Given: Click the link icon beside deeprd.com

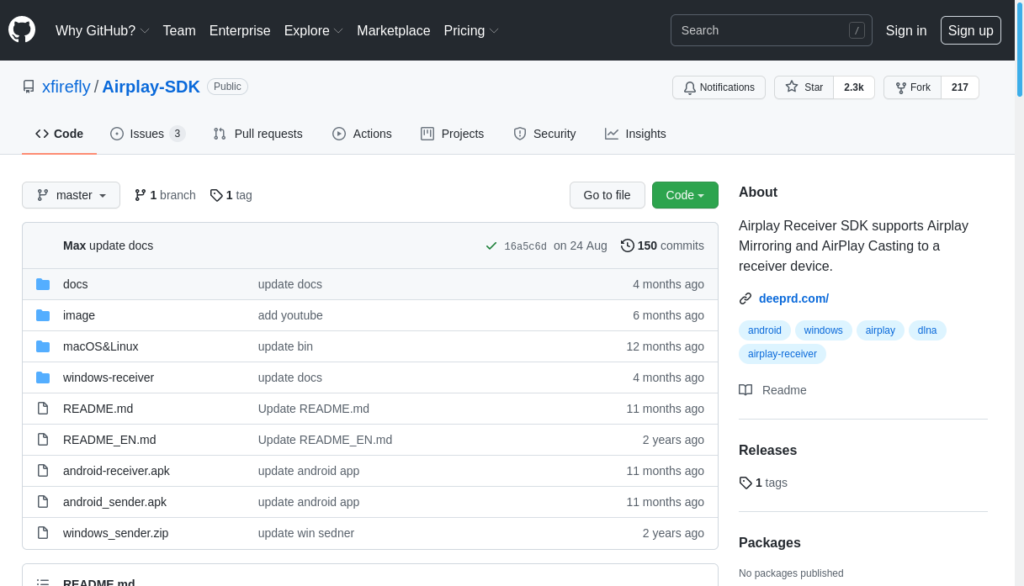Looking at the screenshot, I should pos(745,298).
